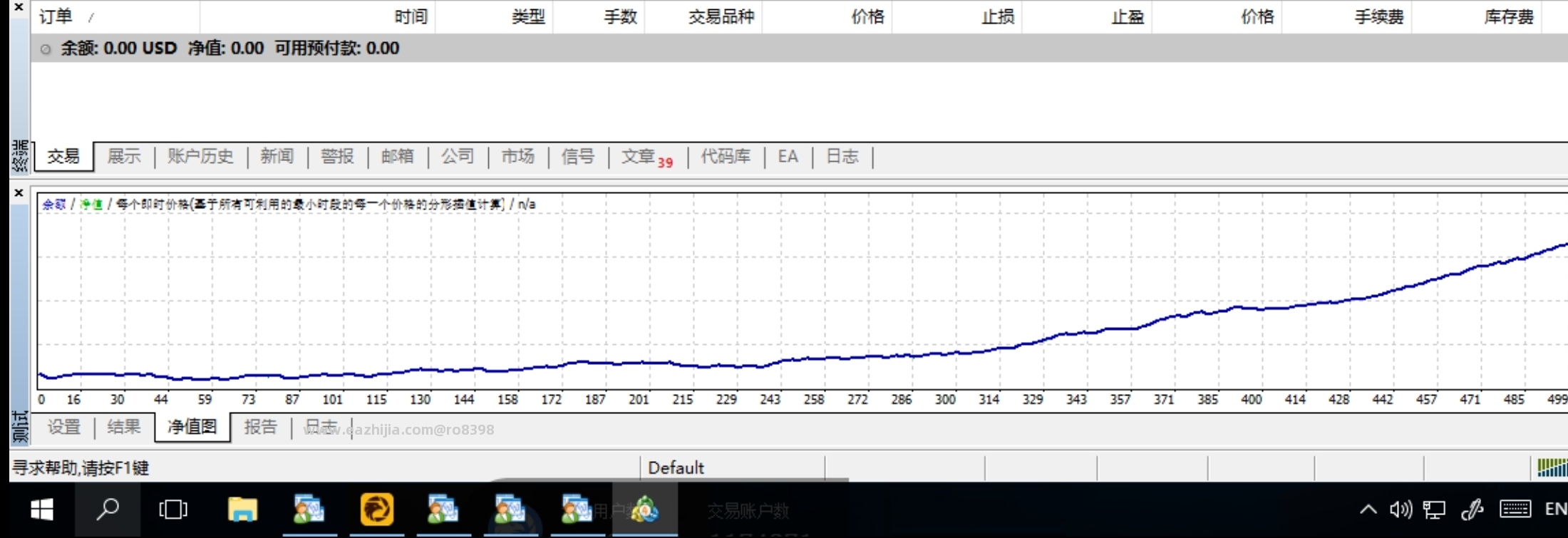
Task: Click the green 净值 chart legend label
Action: pos(91,205)
